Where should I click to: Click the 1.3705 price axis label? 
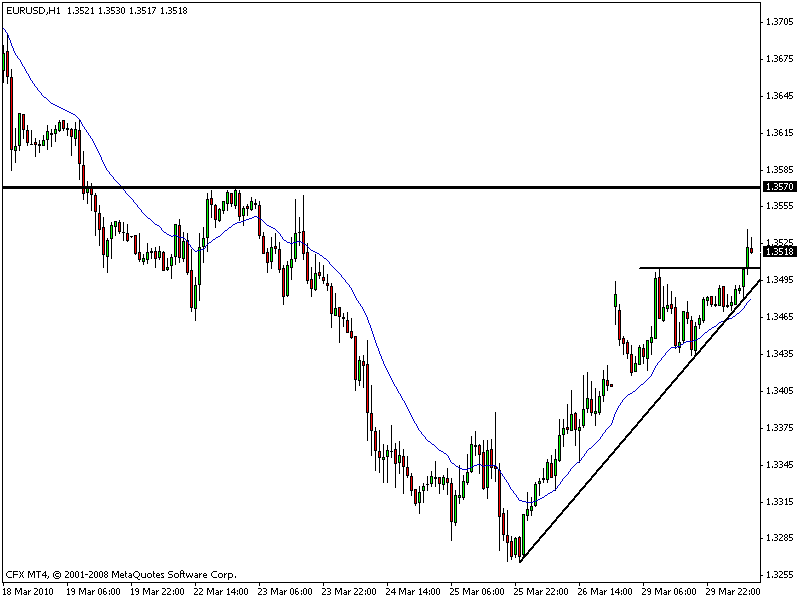click(779, 22)
